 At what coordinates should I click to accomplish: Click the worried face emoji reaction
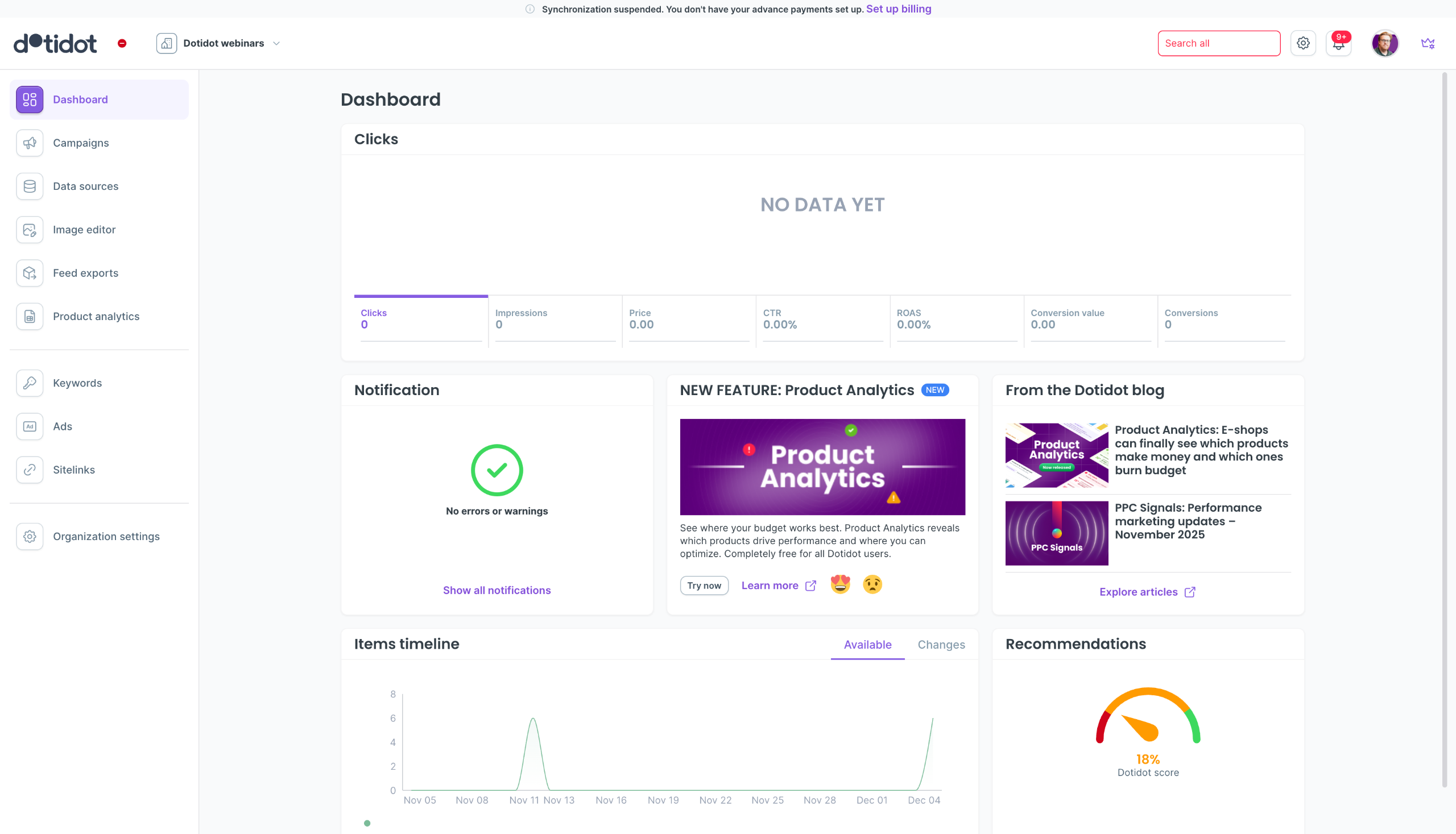[x=872, y=585]
